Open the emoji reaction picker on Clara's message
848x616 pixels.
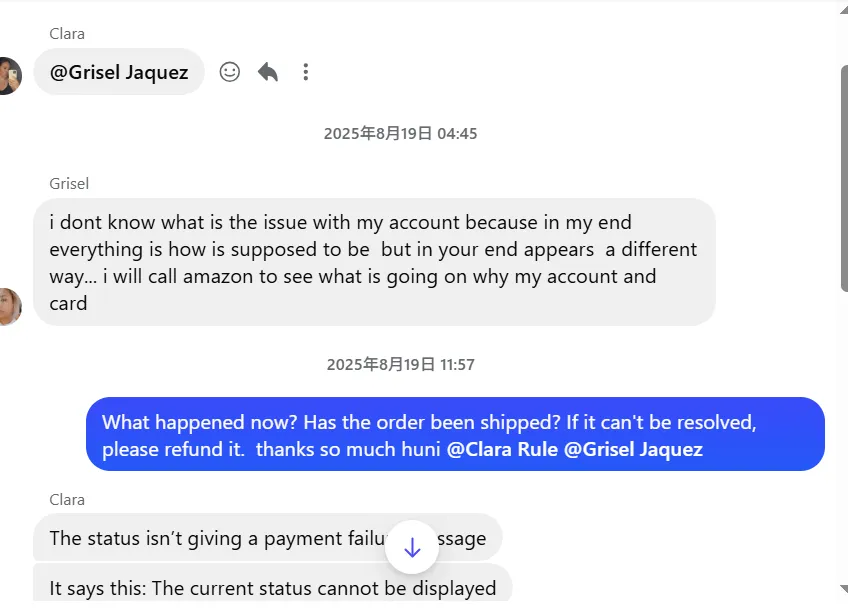(230, 72)
